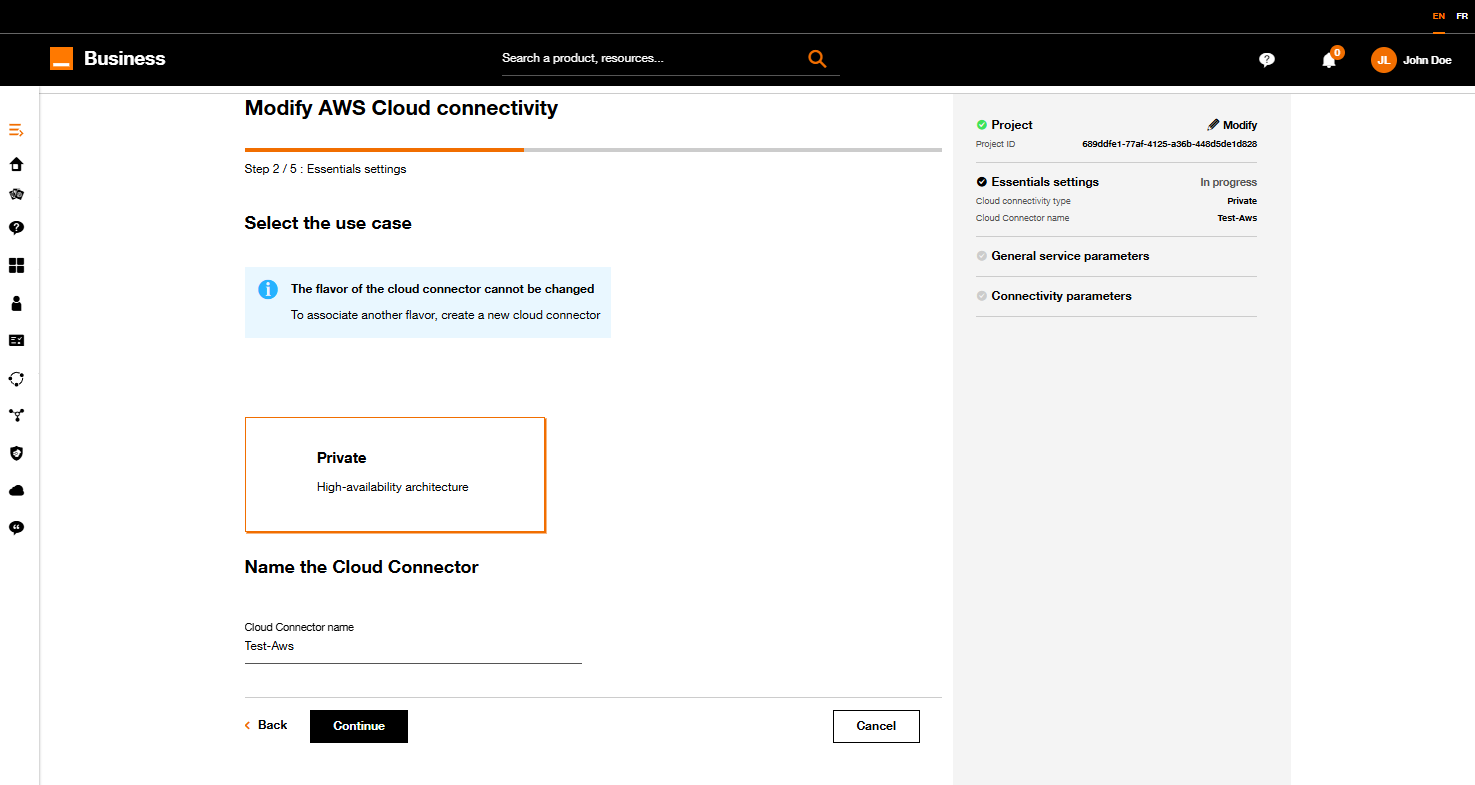Click the Continue button

pyautogui.click(x=359, y=726)
